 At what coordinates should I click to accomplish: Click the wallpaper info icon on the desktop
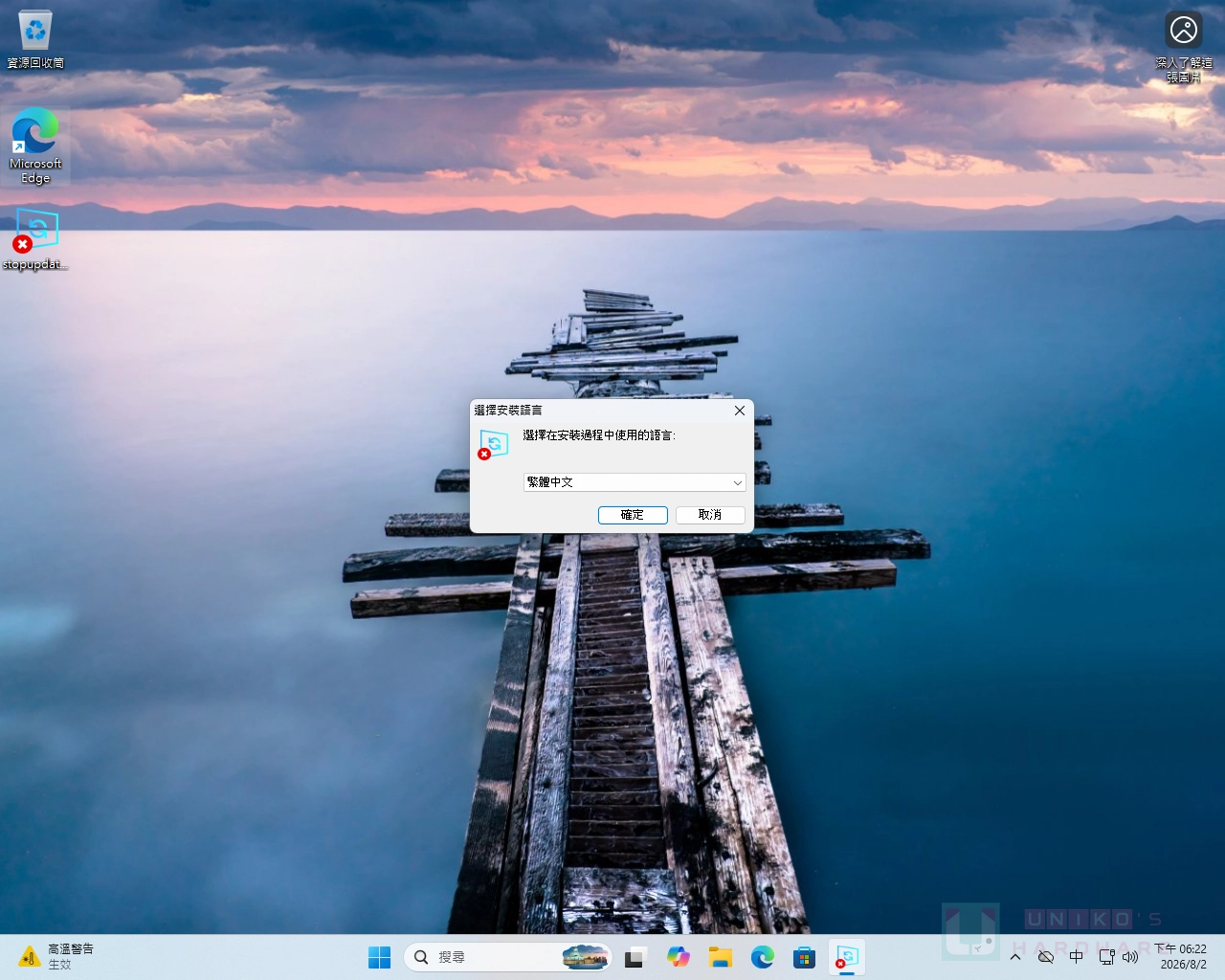(x=1184, y=46)
